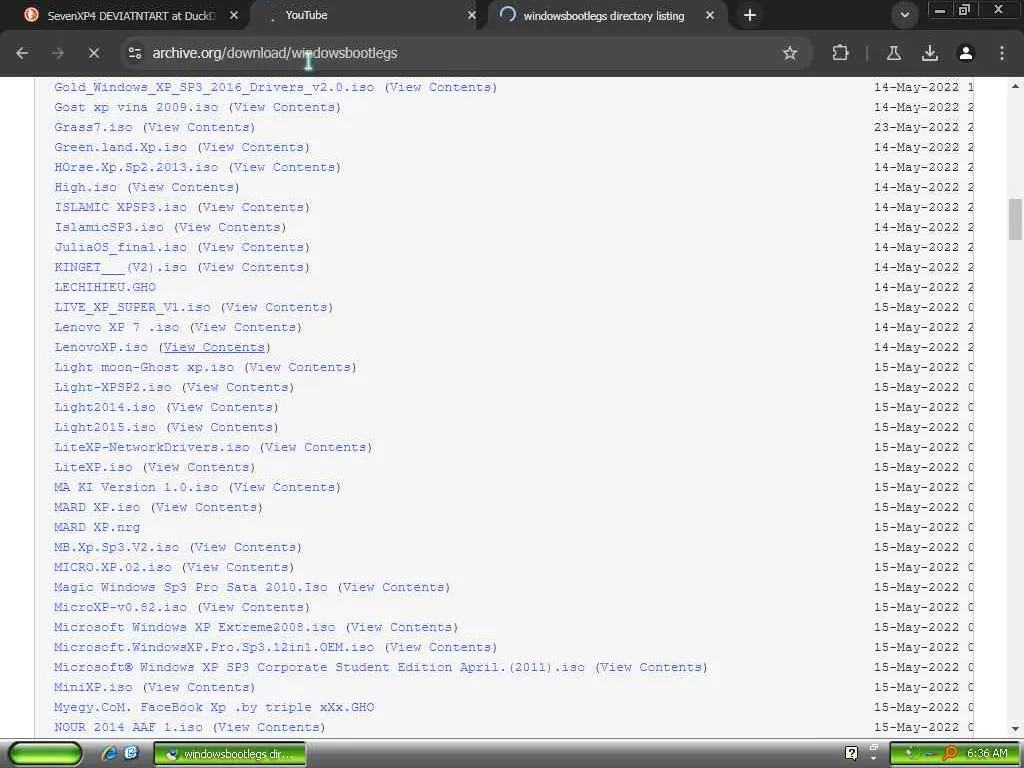Download Grass7.iso file

(93, 127)
